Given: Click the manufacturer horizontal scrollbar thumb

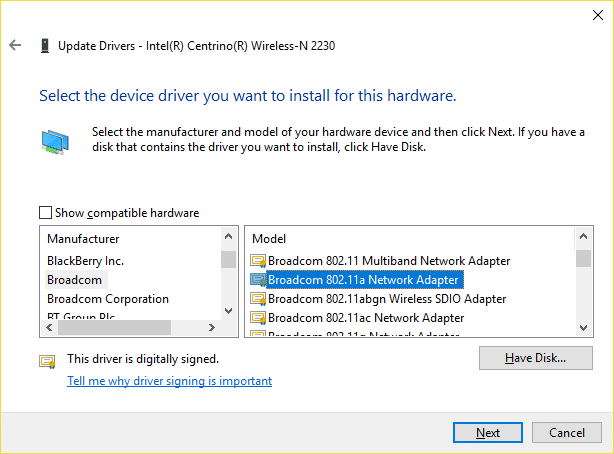Looking at the screenshot, I should 114,327.
